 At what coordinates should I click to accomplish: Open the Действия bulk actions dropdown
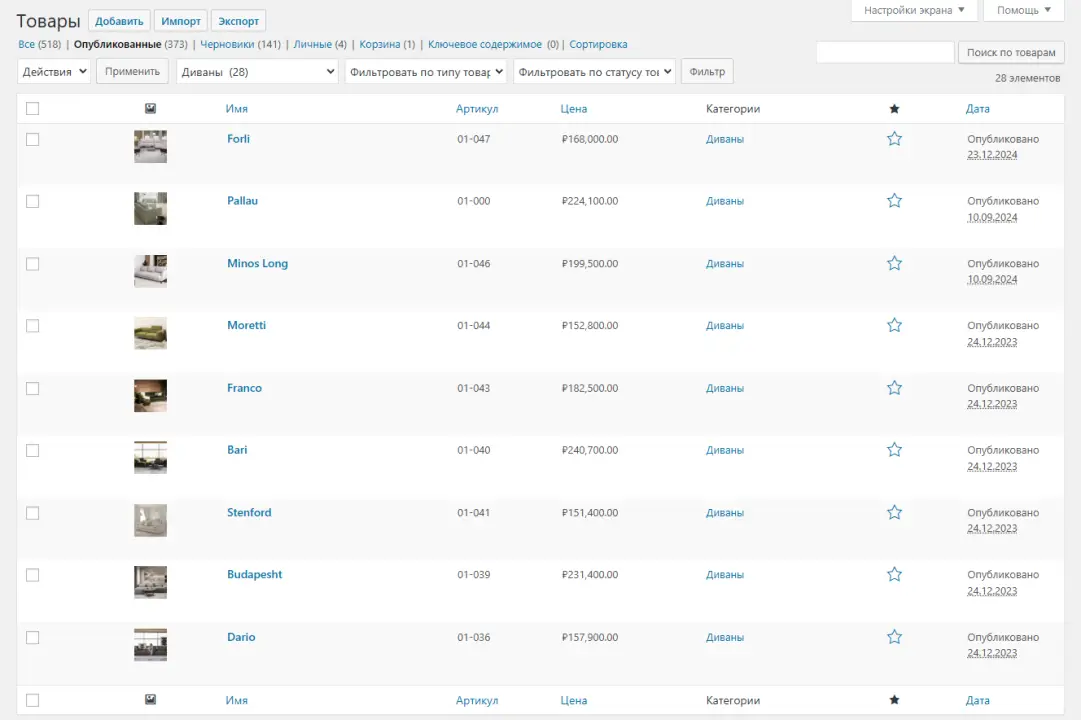click(54, 72)
